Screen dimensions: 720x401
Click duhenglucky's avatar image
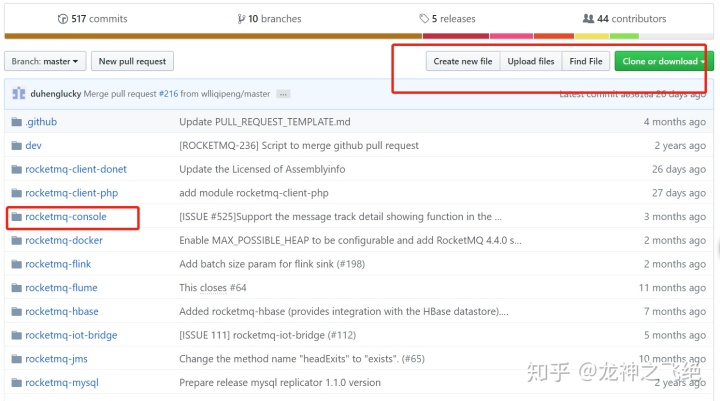[19, 93]
